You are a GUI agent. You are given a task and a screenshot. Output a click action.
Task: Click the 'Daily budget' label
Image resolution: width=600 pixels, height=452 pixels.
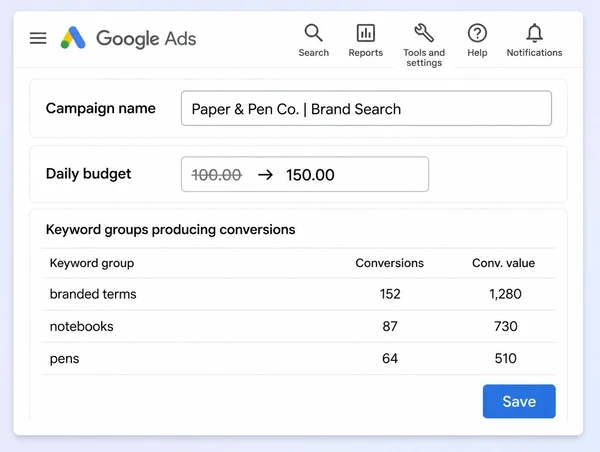(88, 174)
